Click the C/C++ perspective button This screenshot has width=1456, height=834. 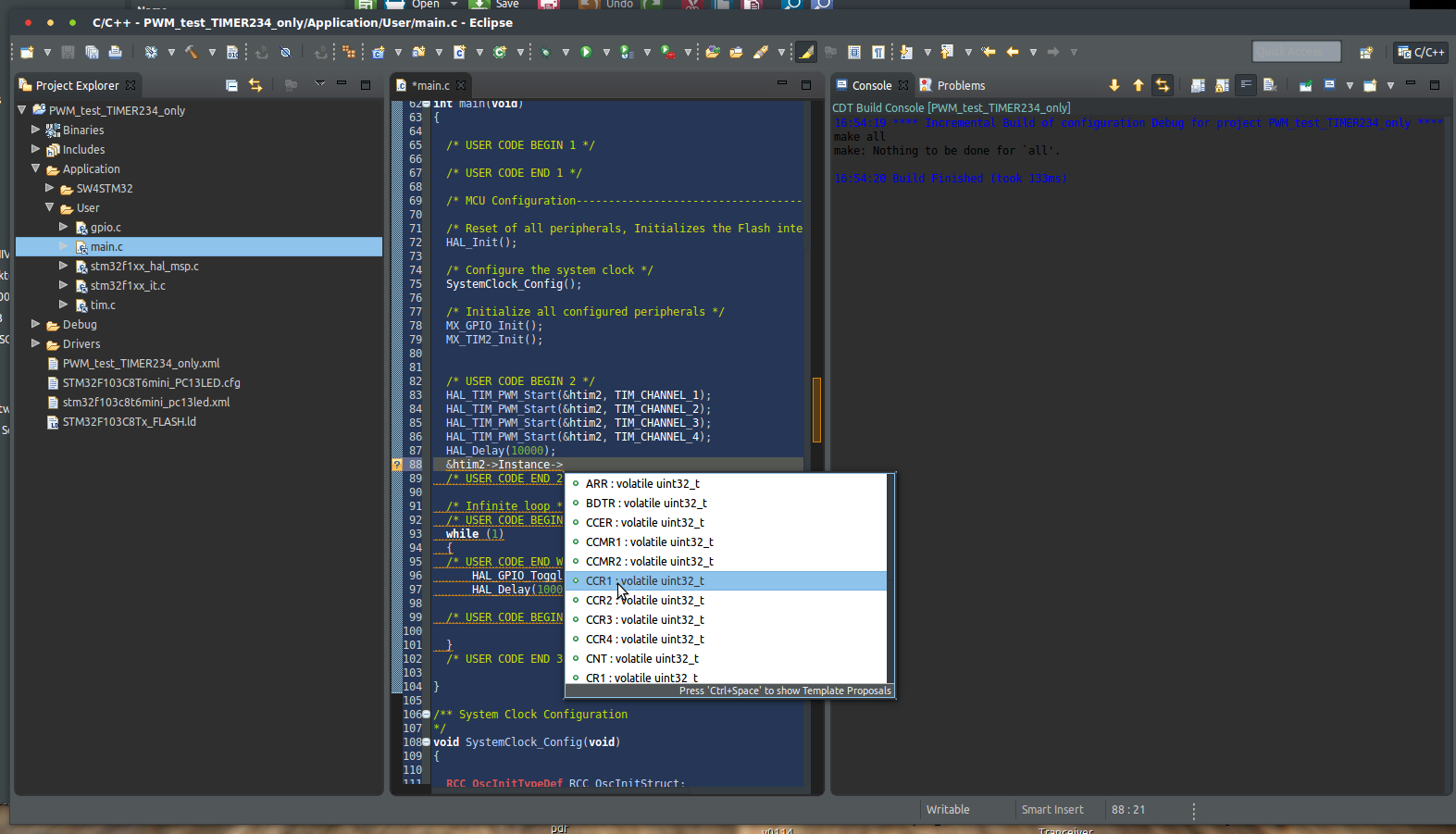point(1421,53)
